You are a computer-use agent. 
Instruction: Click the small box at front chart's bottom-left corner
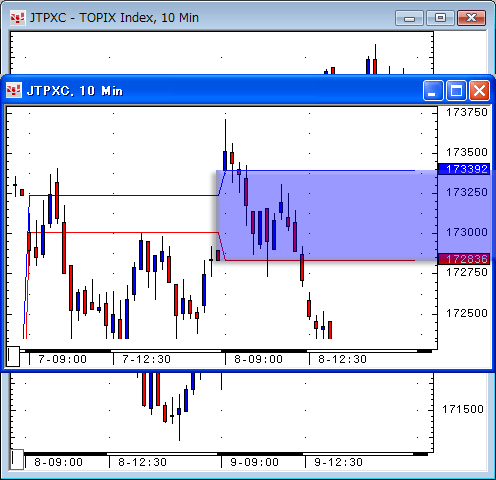pyautogui.click(x=13, y=356)
